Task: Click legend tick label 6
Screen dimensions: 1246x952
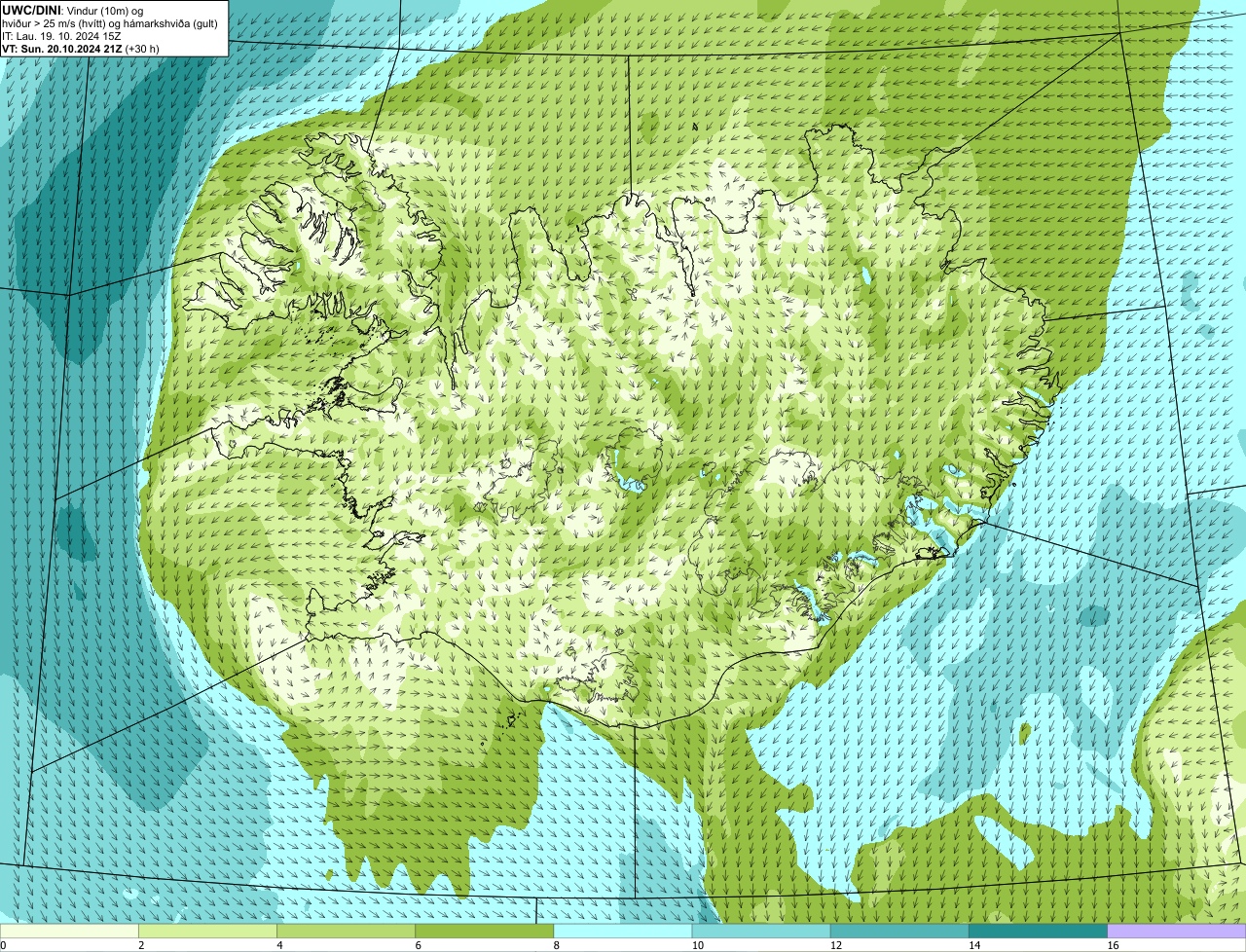Action: (x=418, y=945)
